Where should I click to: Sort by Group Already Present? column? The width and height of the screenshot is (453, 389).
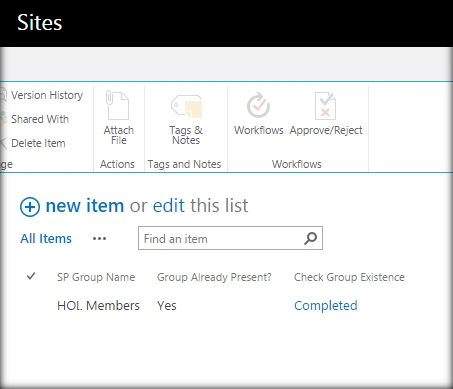tap(214, 277)
